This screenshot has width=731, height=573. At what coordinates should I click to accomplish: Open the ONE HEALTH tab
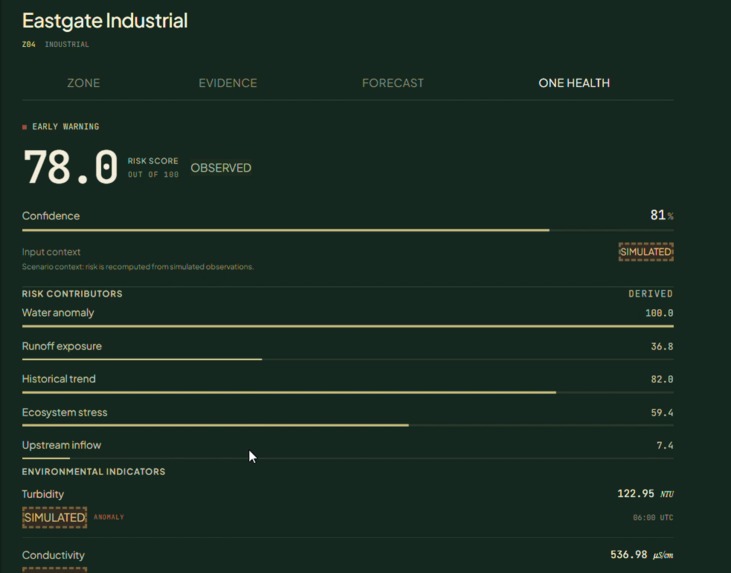pyautogui.click(x=574, y=83)
